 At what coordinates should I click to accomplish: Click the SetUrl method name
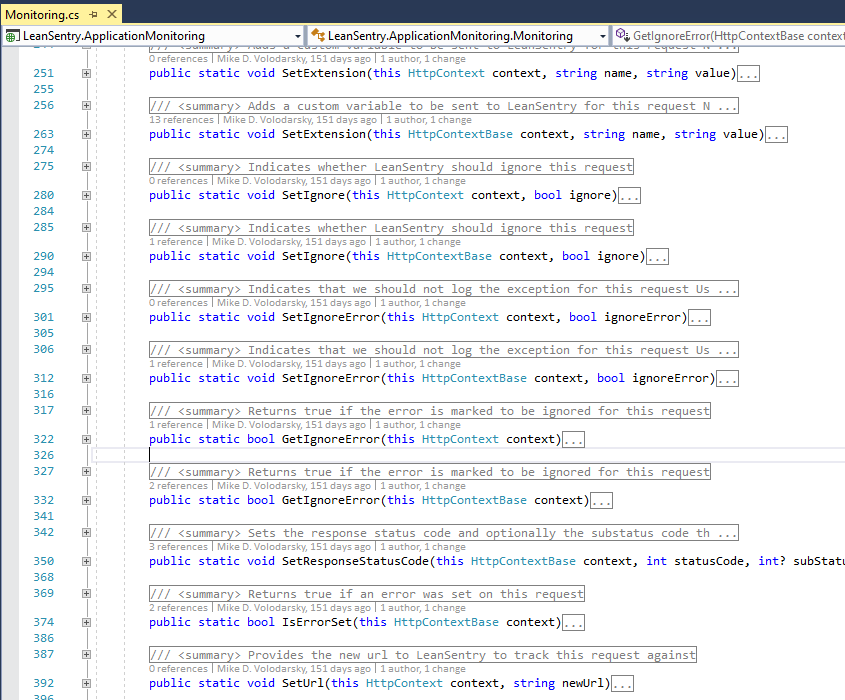303,683
